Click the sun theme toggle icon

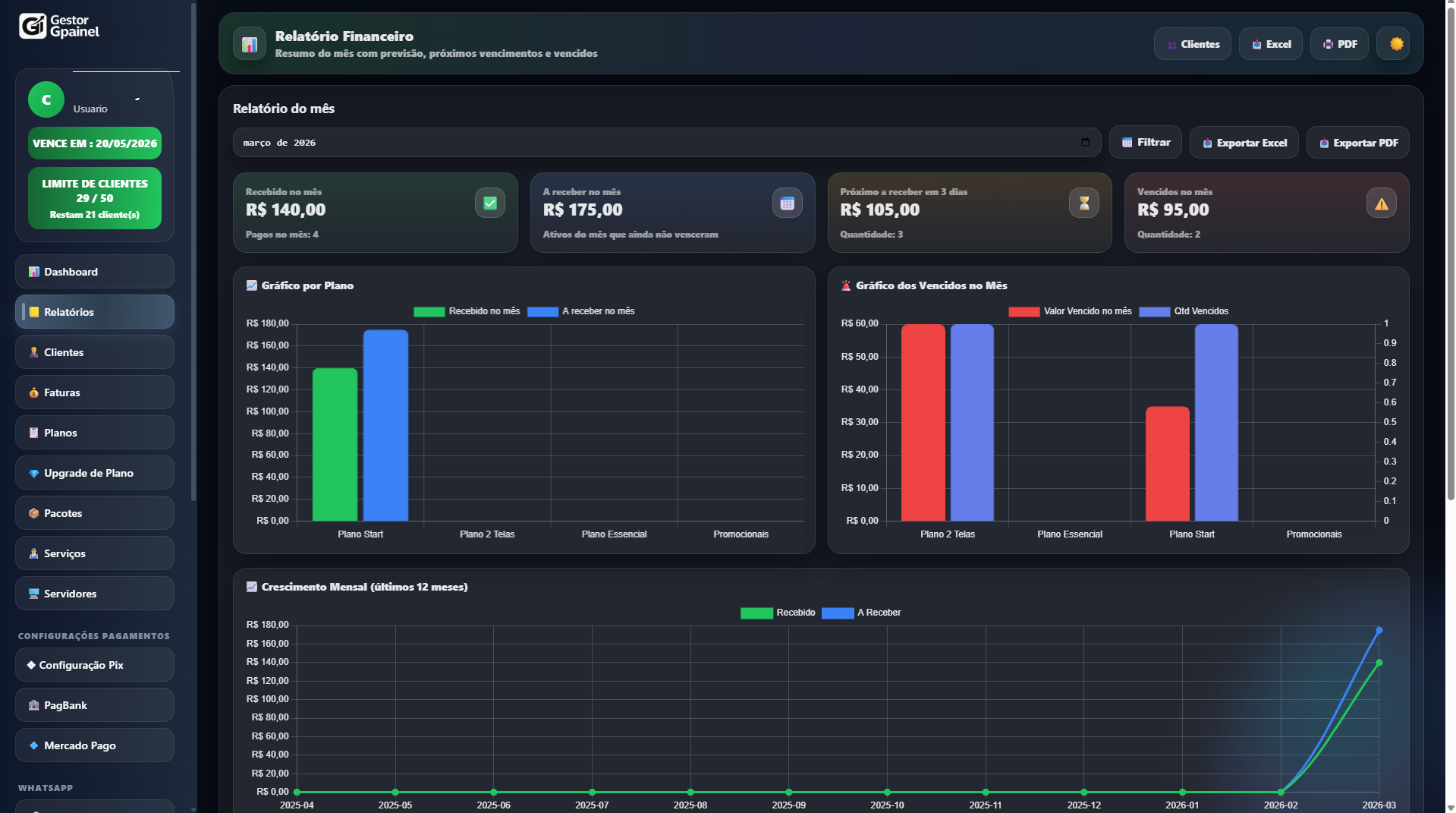click(1395, 44)
